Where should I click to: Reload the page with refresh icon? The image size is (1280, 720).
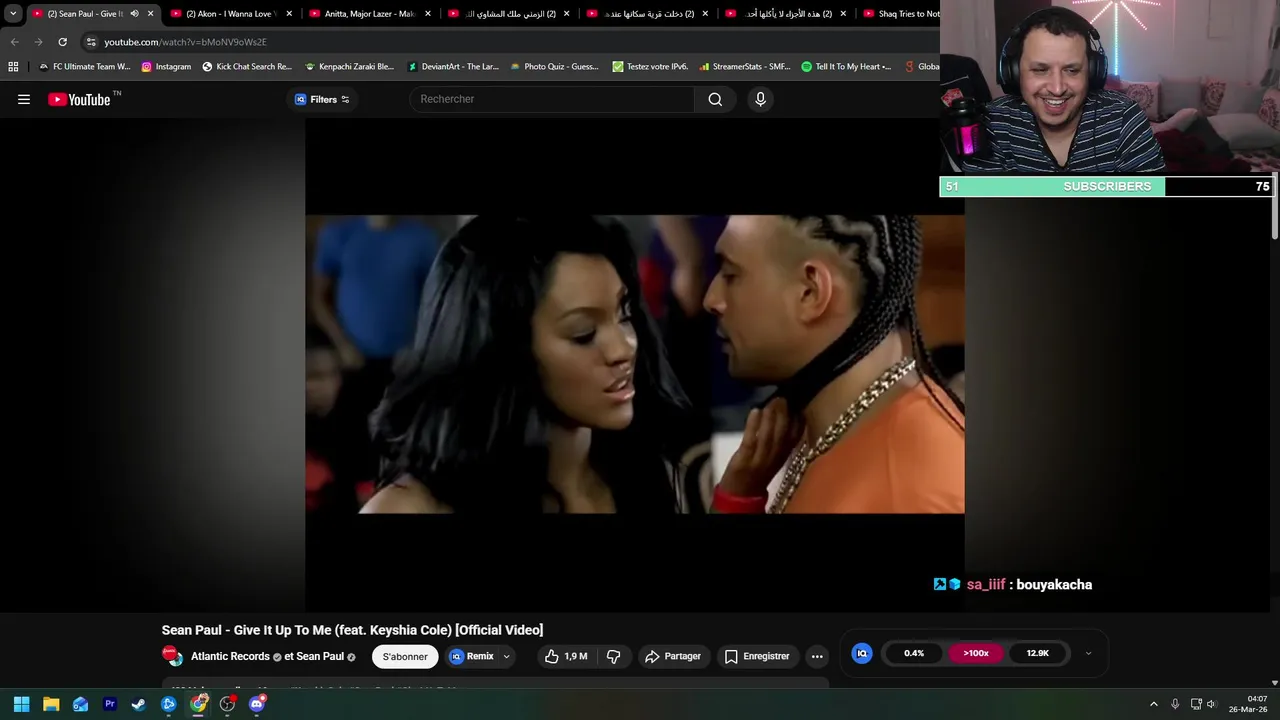62,42
